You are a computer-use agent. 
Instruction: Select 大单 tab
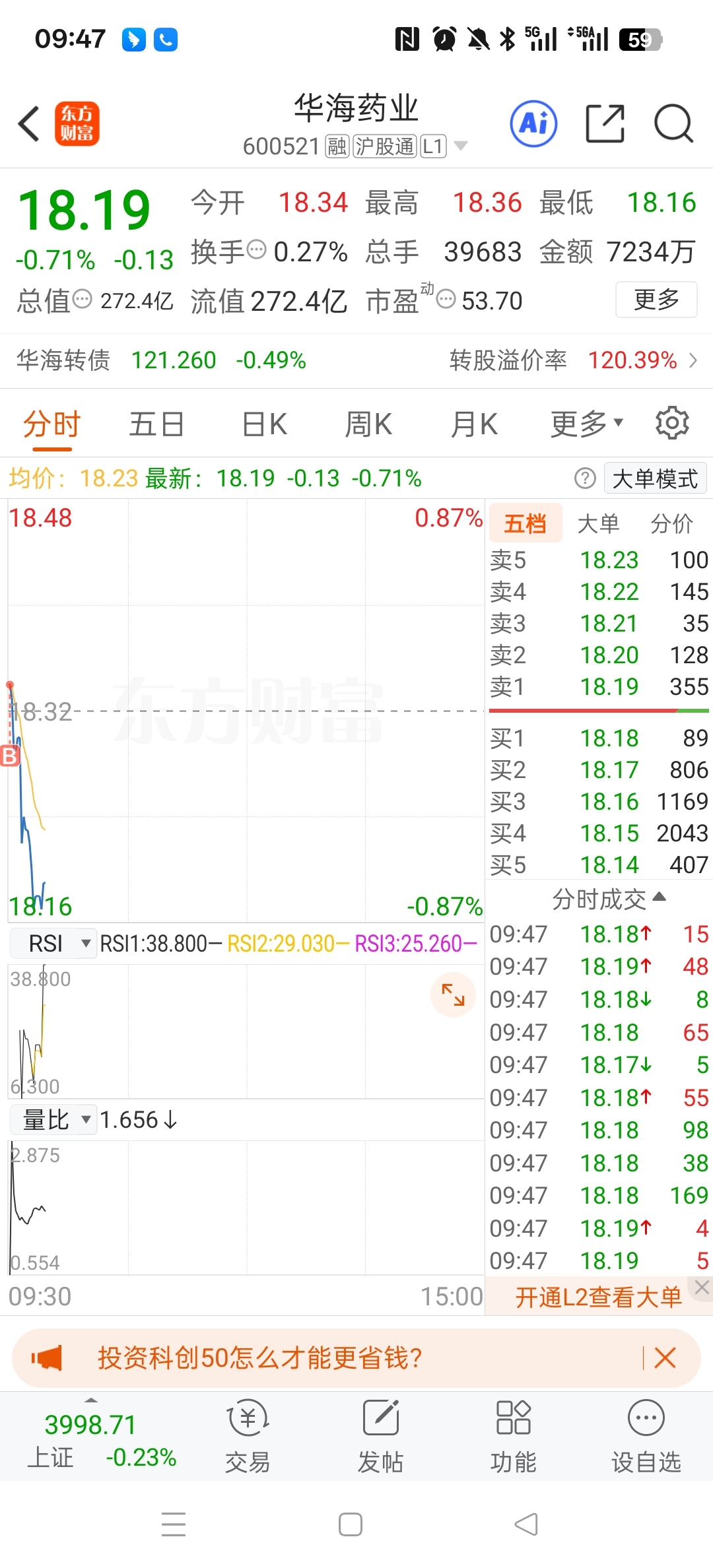[x=598, y=523]
